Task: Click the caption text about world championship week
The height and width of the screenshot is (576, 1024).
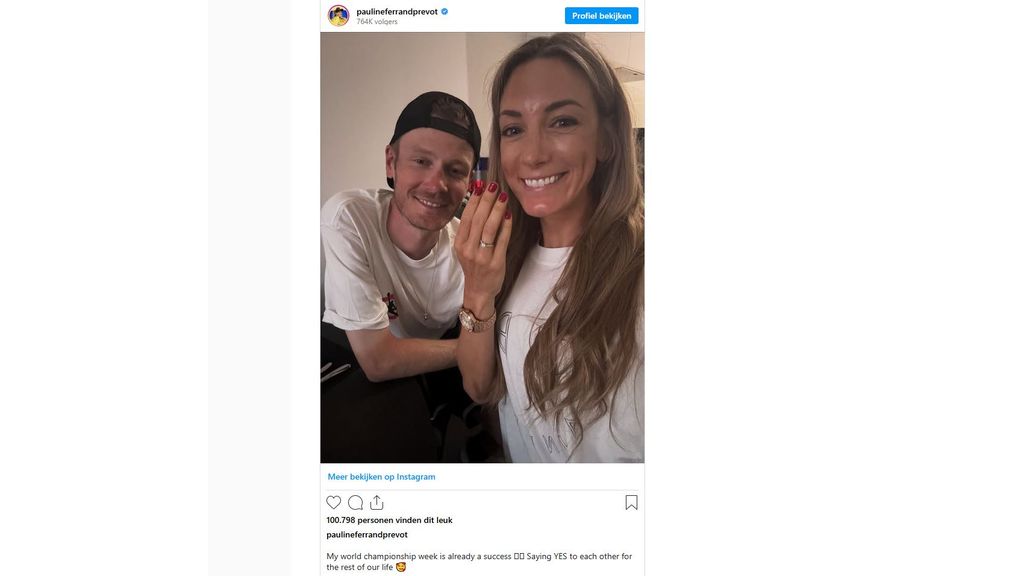Action: pos(479,562)
